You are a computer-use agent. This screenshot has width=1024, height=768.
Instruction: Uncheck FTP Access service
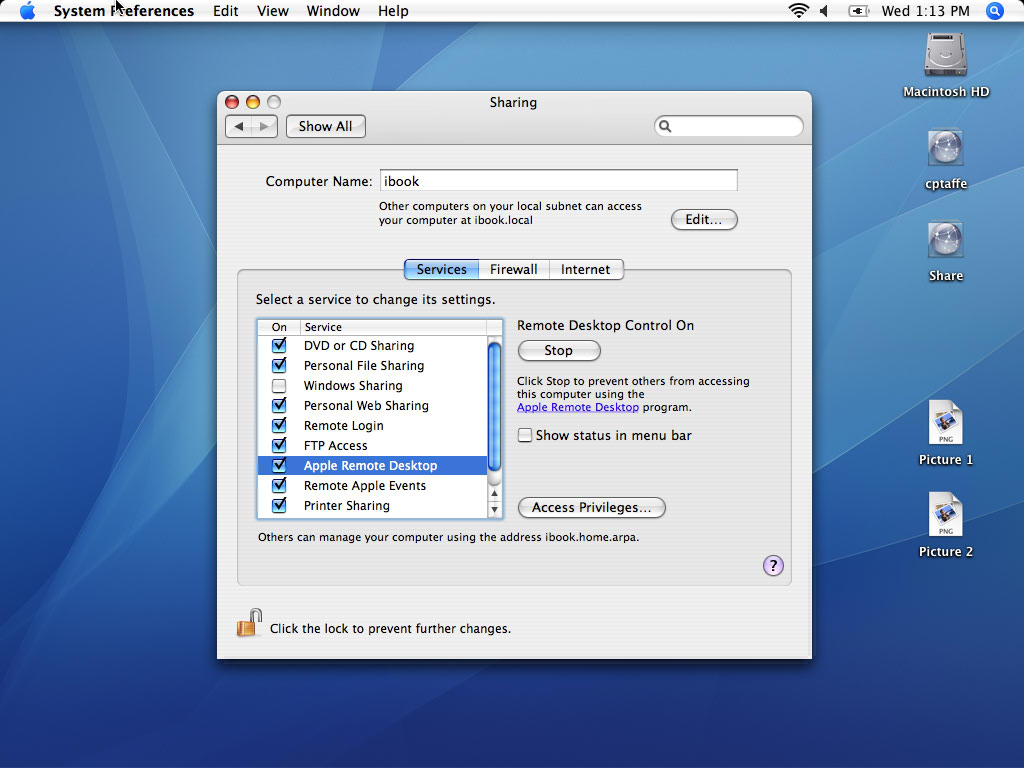(x=279, y=445)
